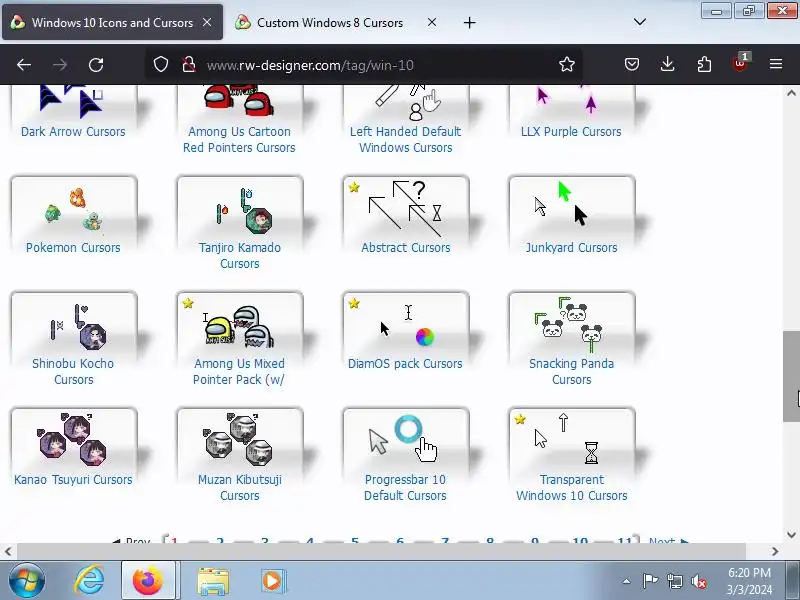Open Abstract Cursors link

coord(406,247)
